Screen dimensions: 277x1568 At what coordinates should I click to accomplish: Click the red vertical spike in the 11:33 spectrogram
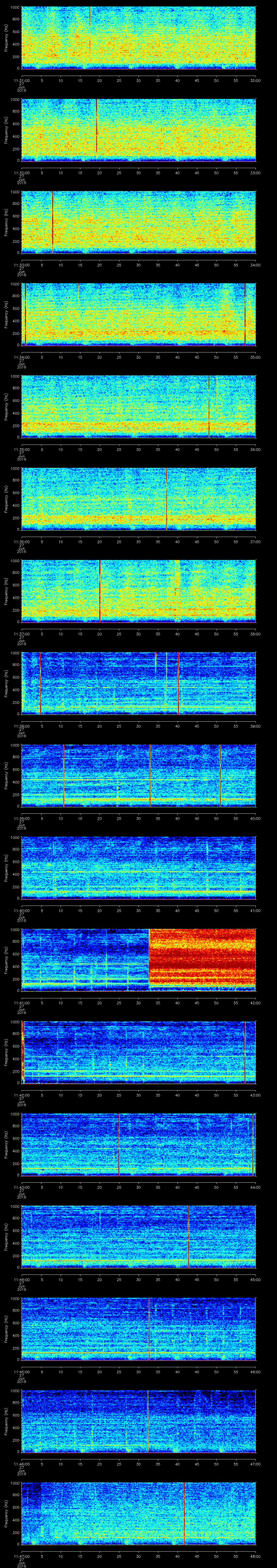click(x=53, y=222)
